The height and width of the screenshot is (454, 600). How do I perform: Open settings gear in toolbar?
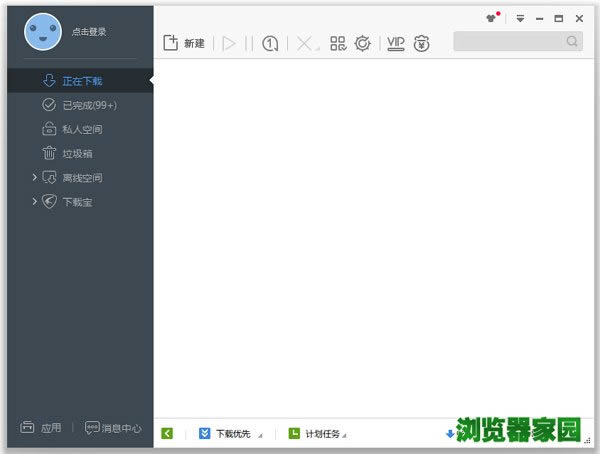(362, 44)
